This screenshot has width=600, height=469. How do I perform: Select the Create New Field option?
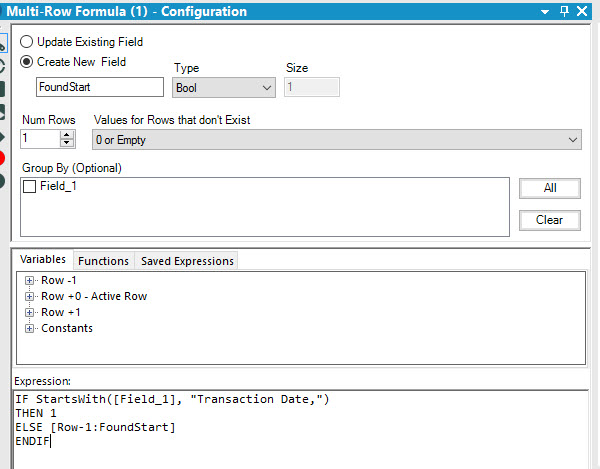(27, 62)
